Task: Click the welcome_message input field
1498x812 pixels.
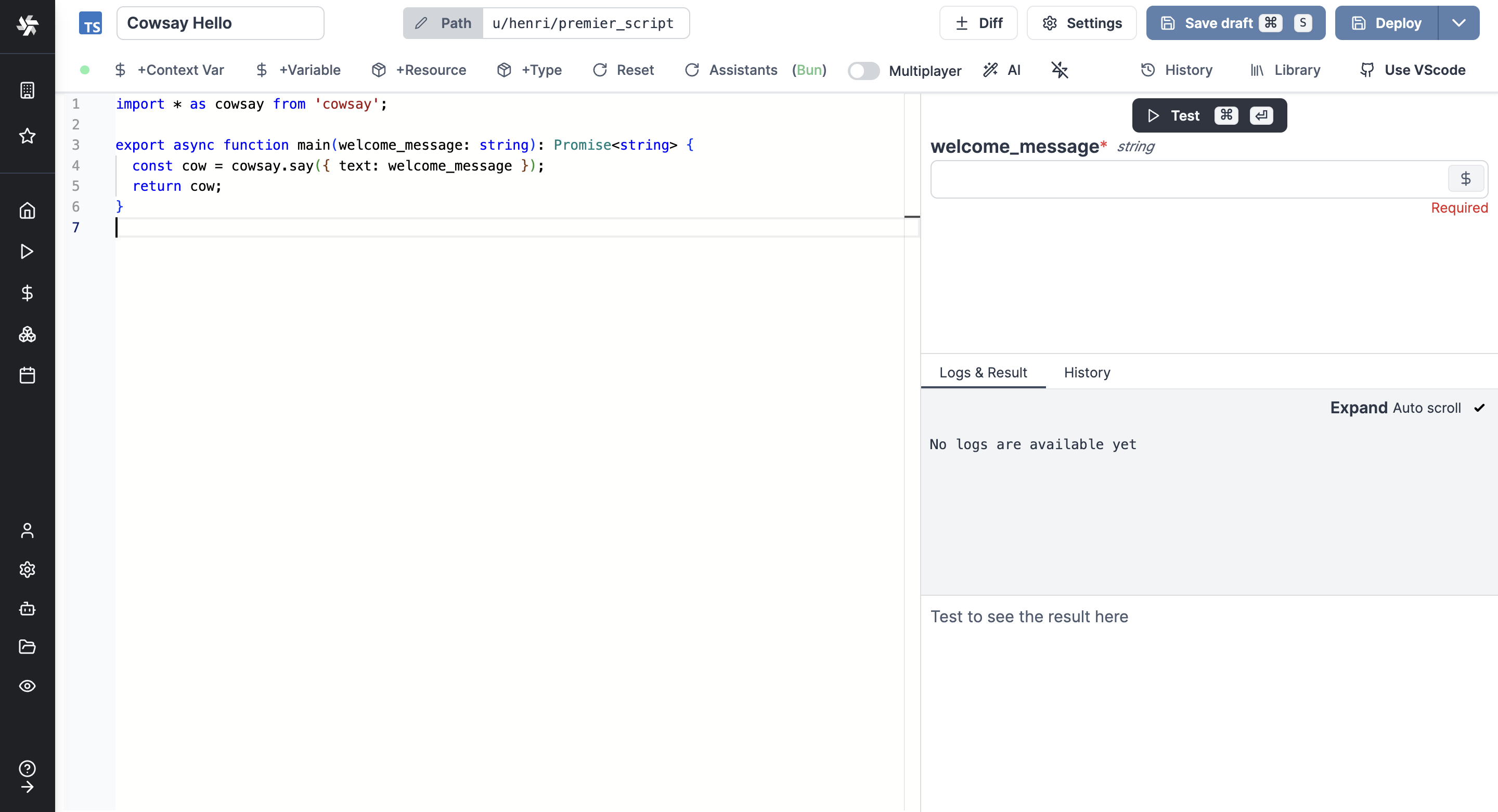Action: point(1189,179)
